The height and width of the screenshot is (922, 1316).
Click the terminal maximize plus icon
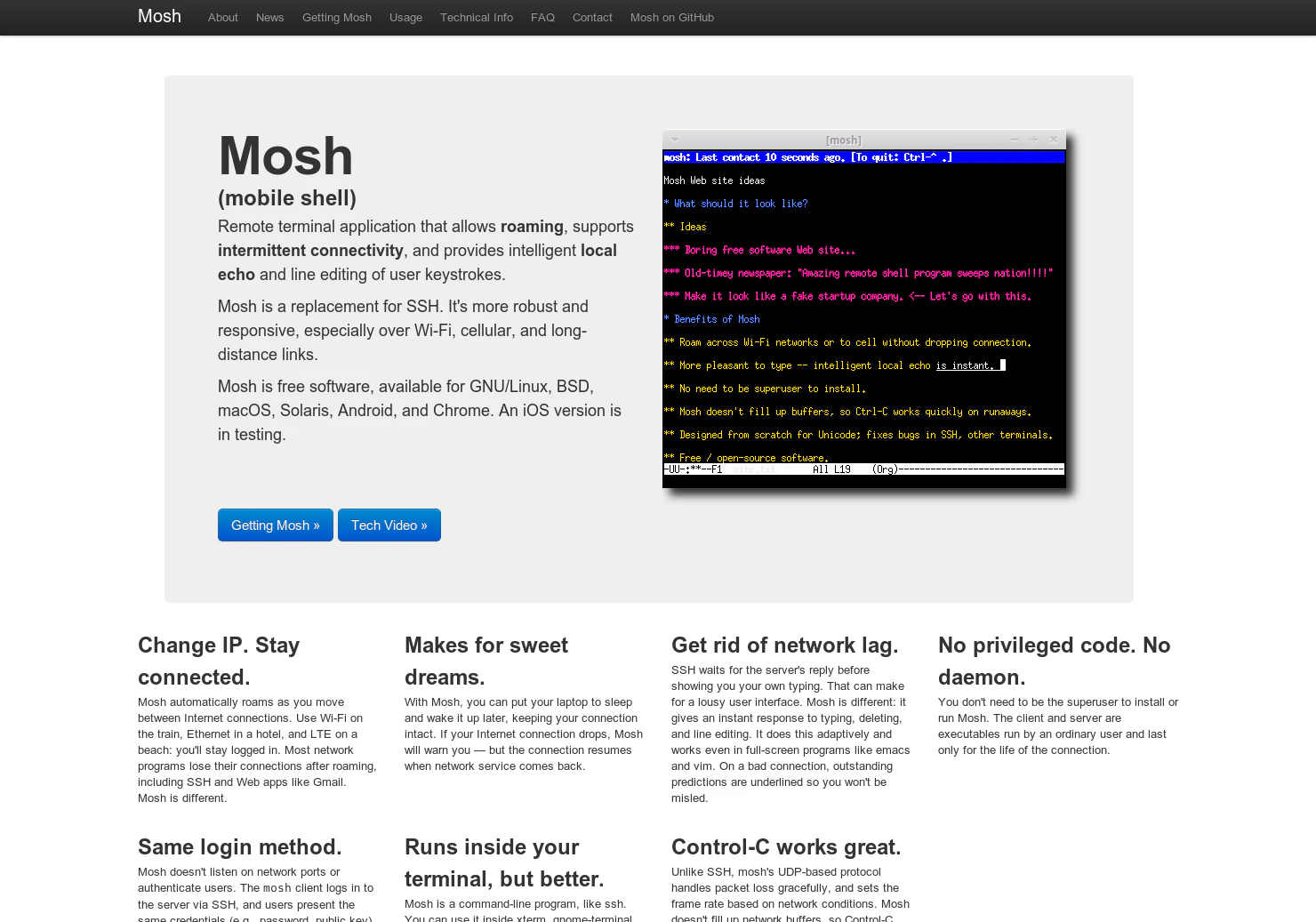point(1034,140)
